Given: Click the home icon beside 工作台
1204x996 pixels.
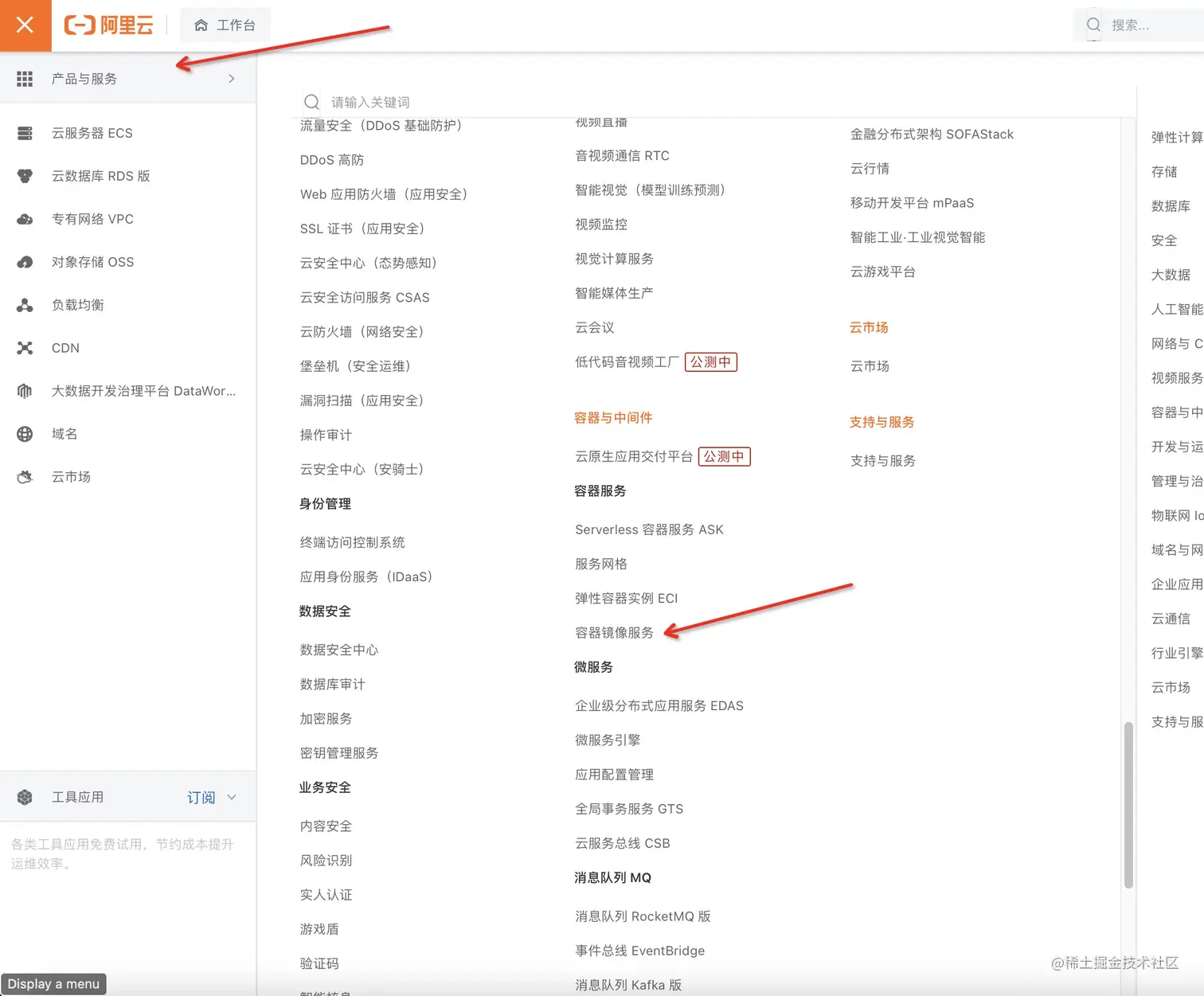Looking at the screenshot, I should [201, 25].
